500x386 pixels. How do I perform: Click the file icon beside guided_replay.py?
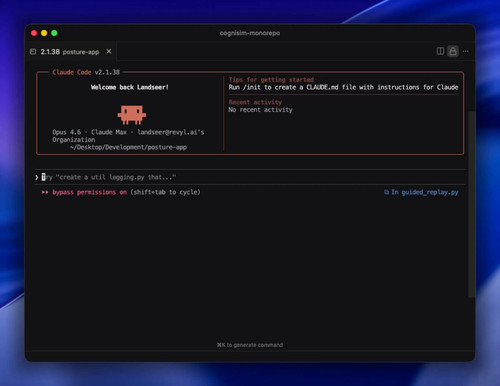[386, 192]
